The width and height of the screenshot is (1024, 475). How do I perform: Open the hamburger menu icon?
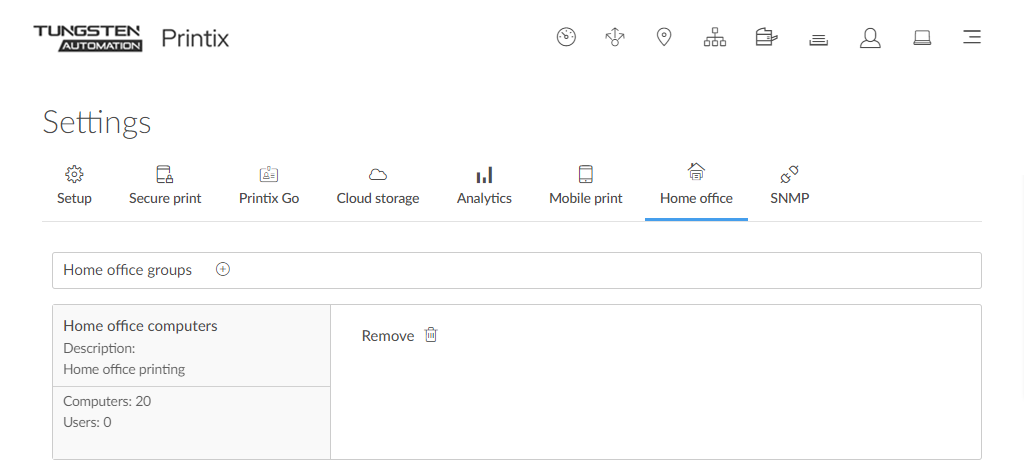[x=971, y=38]
